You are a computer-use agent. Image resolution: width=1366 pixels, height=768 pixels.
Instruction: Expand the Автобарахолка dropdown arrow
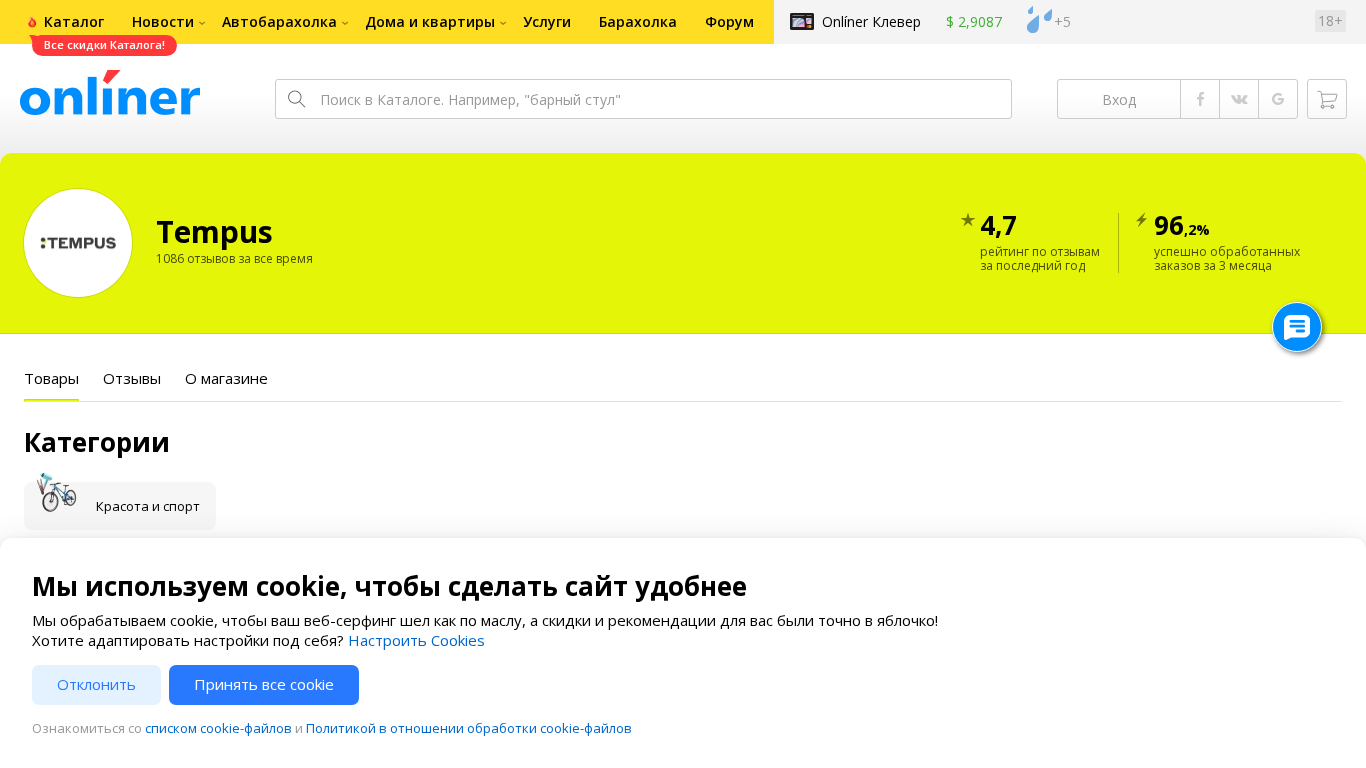(345, 23)
